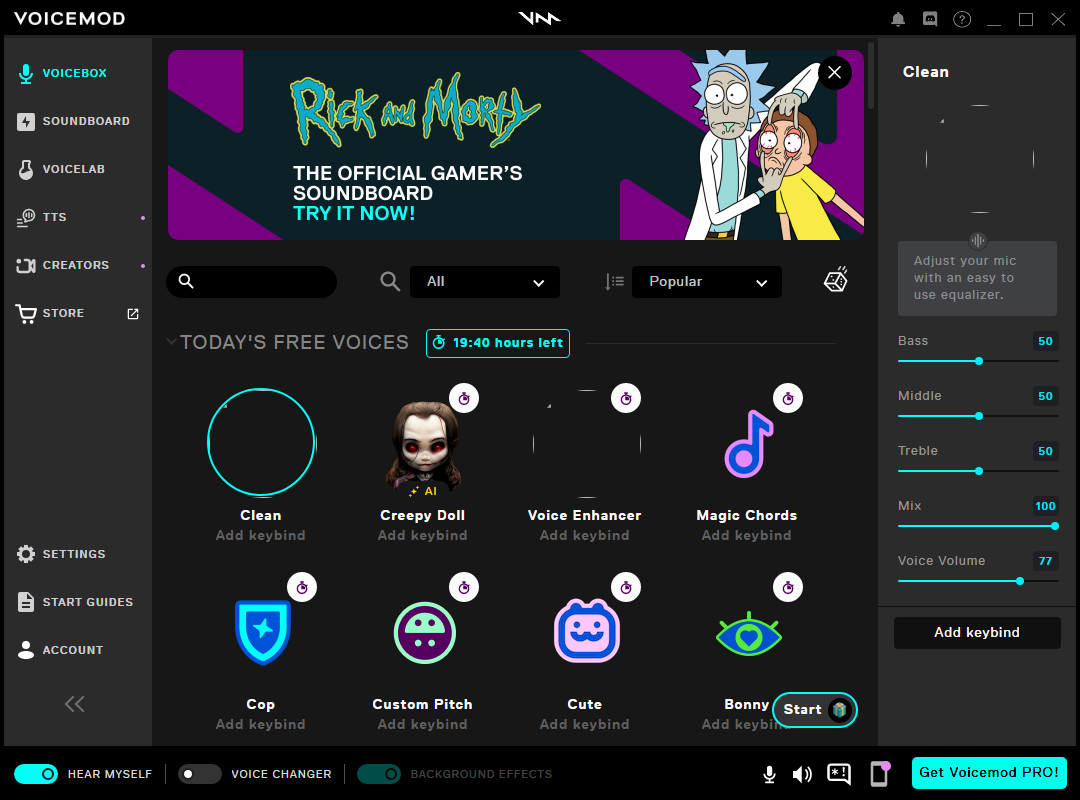The height and width of the screenshot is (800, 1080).
Task: Click the timer badge on Custom Pitch
Action: [x=464, y=588]
